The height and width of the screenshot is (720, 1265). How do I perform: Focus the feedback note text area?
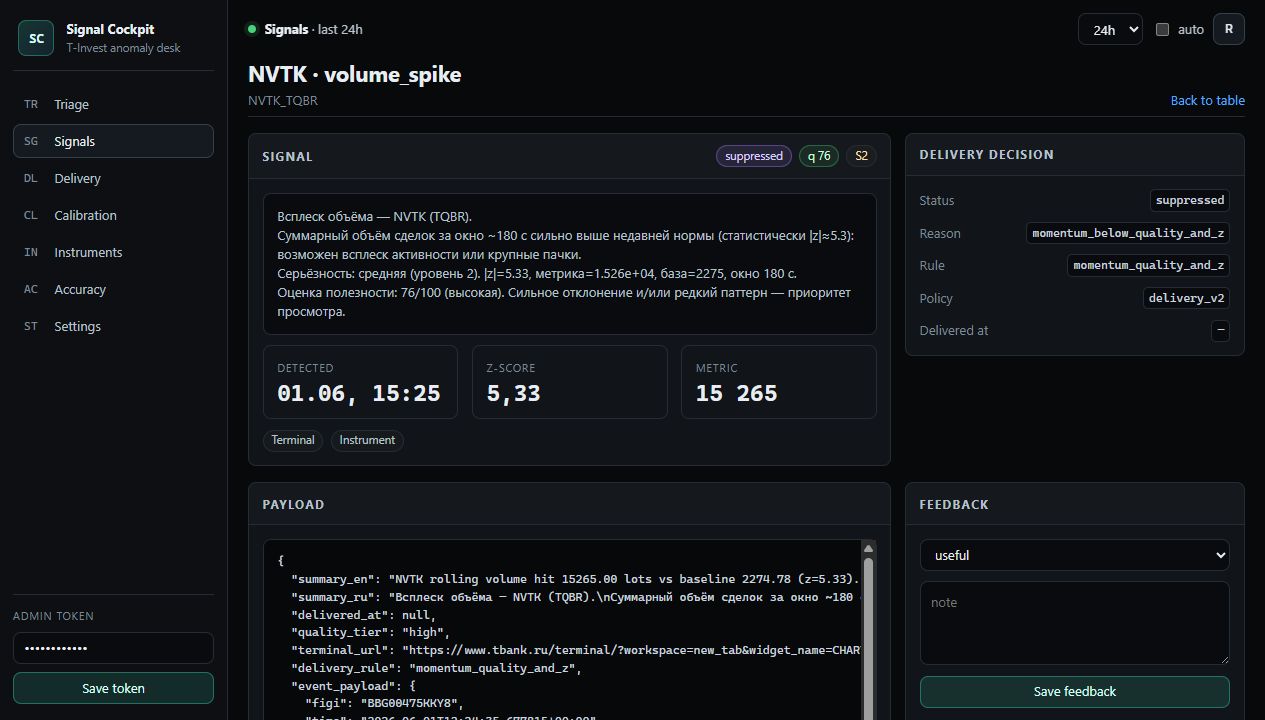pos(1075,623)
